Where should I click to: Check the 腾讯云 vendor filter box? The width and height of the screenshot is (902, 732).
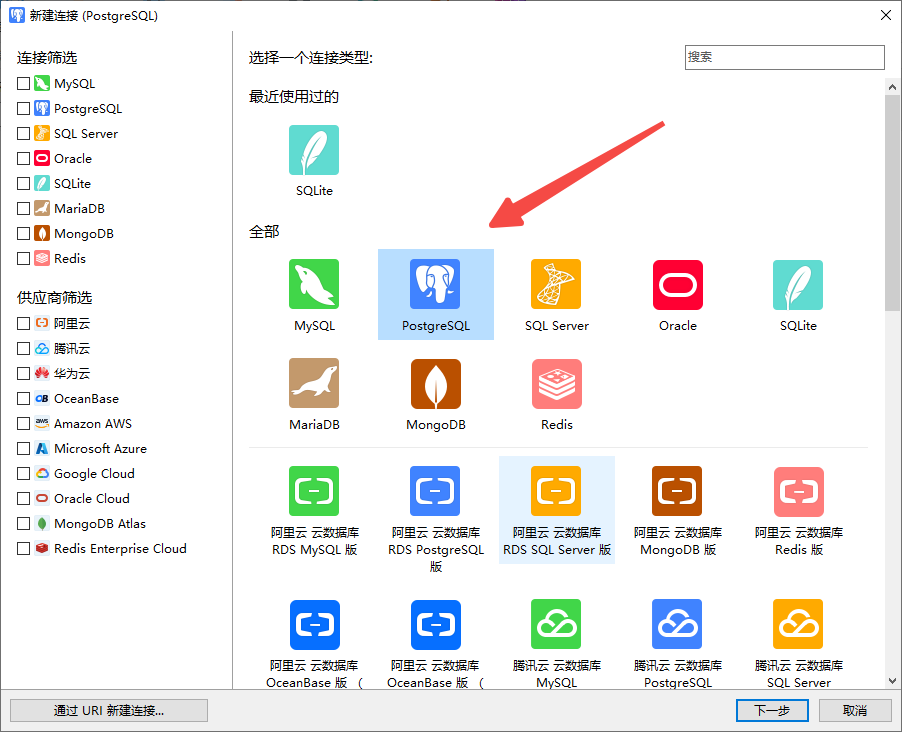pos(24,348)
